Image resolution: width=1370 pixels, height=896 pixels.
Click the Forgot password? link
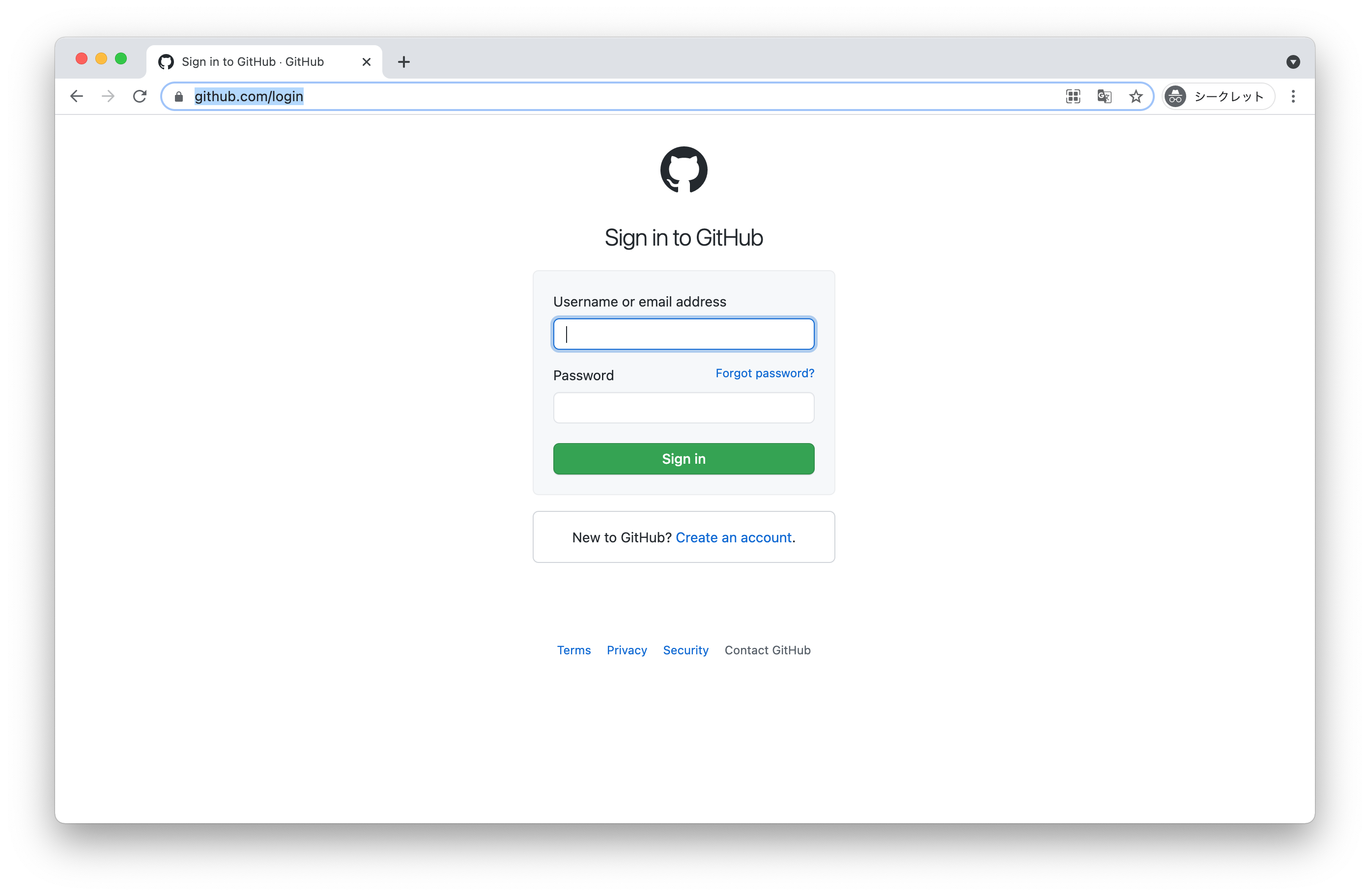coord(764,373)
